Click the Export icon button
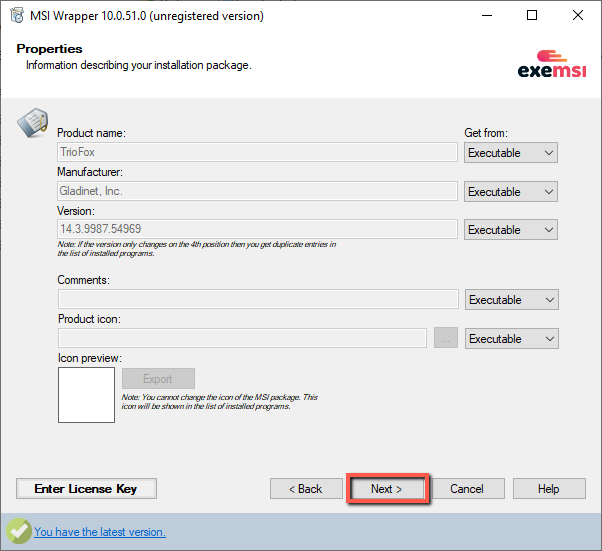Screen dimensions: 602x551 158,379
